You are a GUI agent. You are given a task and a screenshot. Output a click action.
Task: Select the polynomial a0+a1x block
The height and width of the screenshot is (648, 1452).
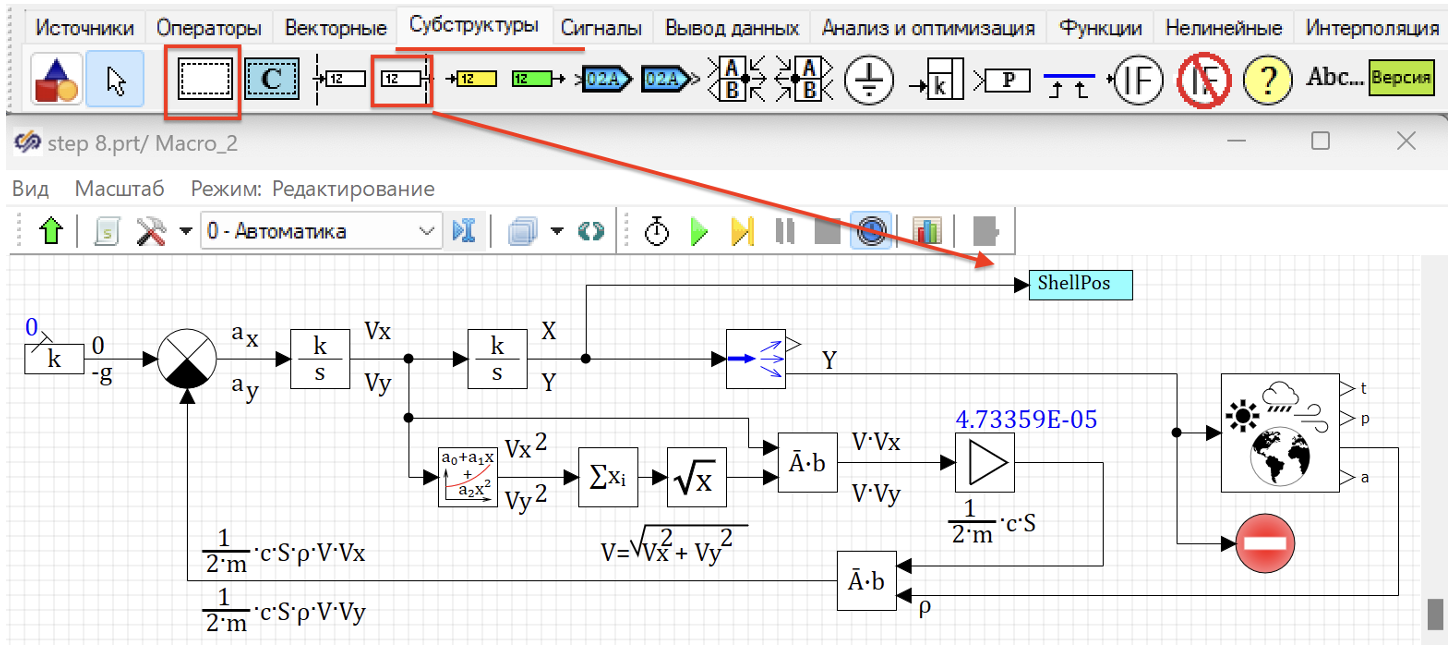[468, 478]
